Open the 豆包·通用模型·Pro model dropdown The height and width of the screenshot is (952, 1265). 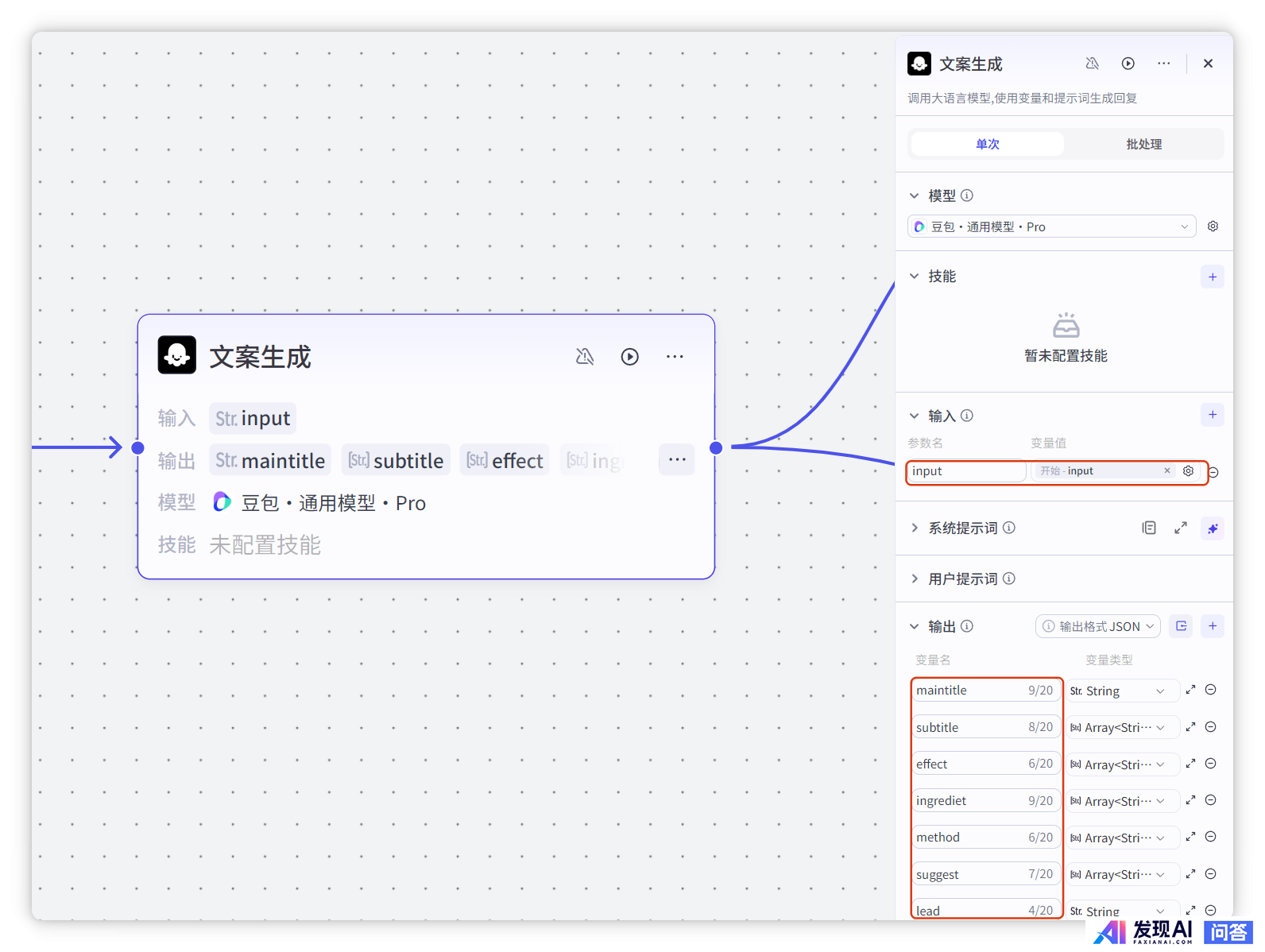tap(1051, 226)
